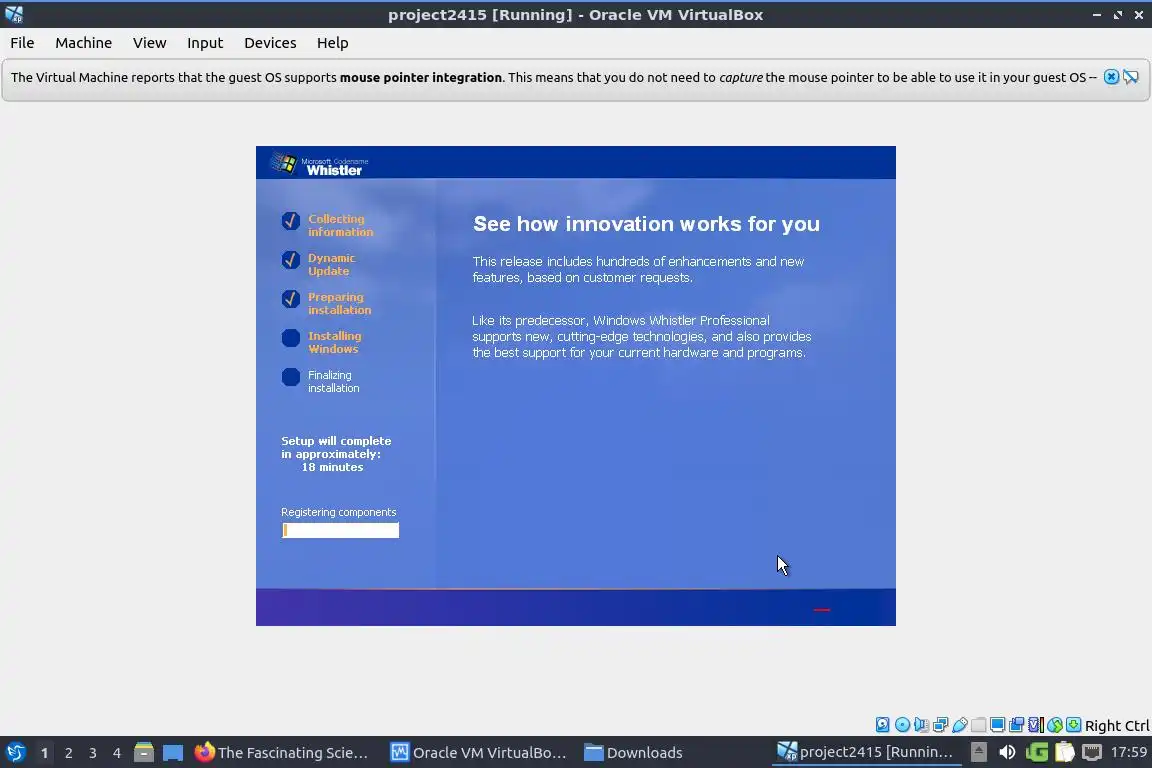The height and width of the screenshot is (768, 1152).
Task: Click the show desktop icon in taskbar
Action: tap(173, 752)
